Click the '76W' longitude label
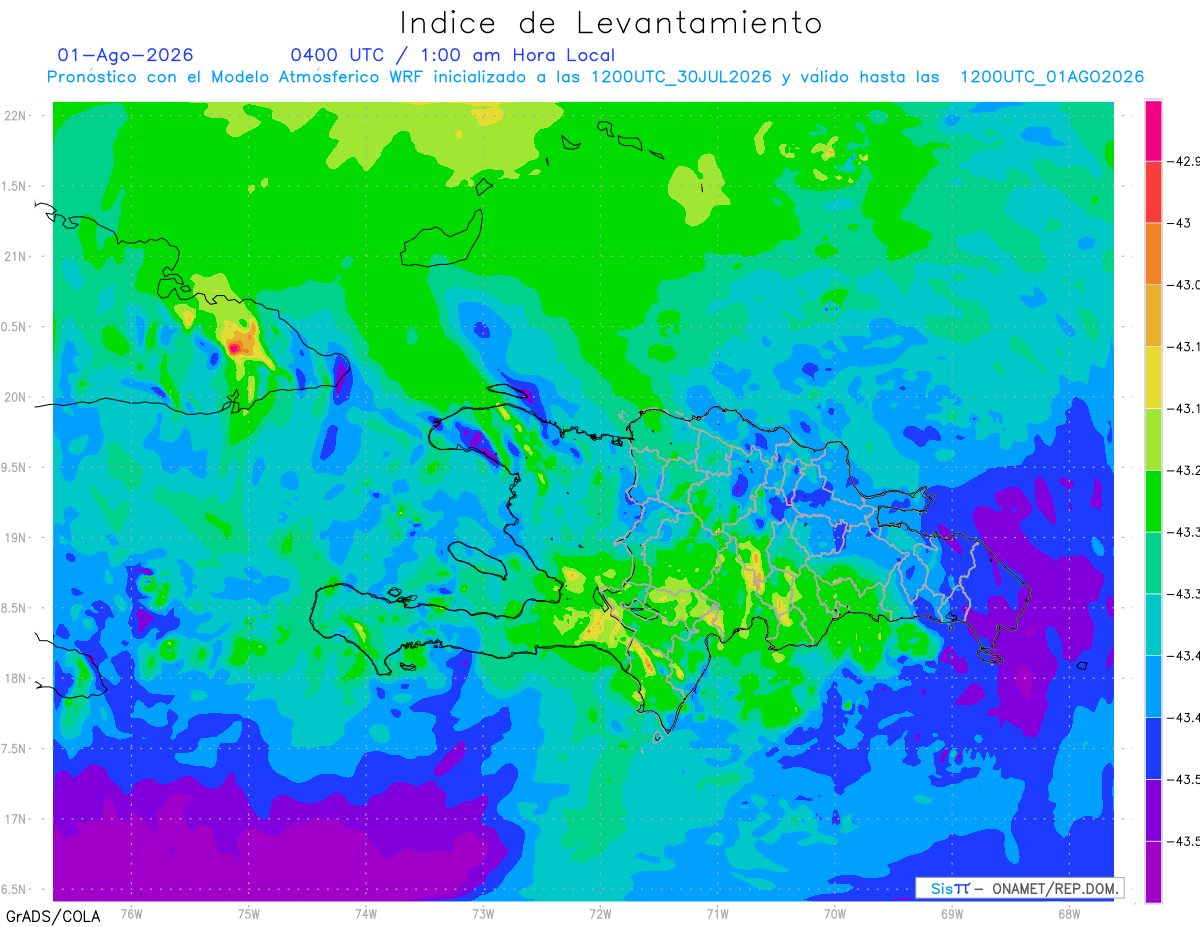Viewport: 1200px width, 927px height. pos(131,914)
